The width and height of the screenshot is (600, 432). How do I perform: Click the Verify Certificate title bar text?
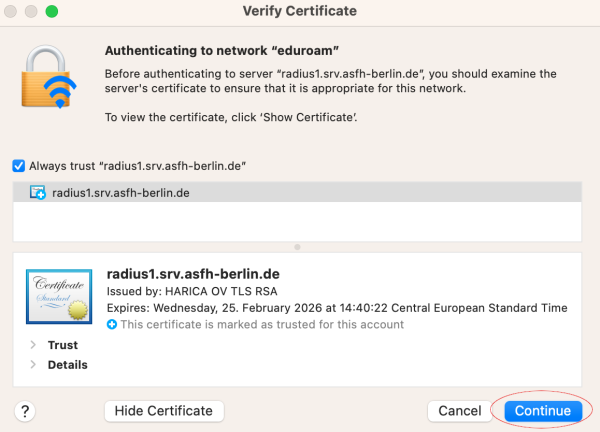point(300,11)
